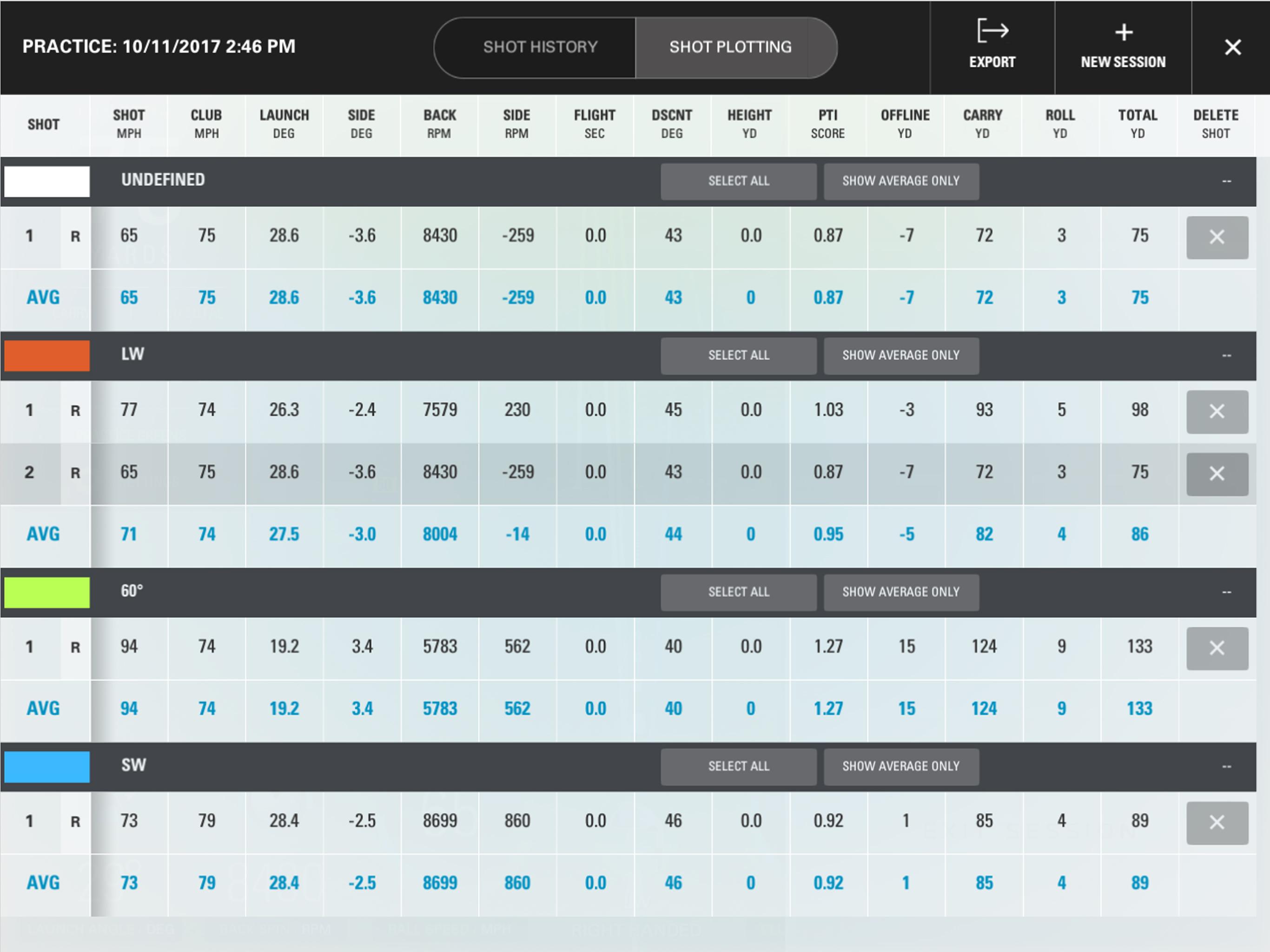
Task: Show average only for 60° group
Action: [900, 592]
